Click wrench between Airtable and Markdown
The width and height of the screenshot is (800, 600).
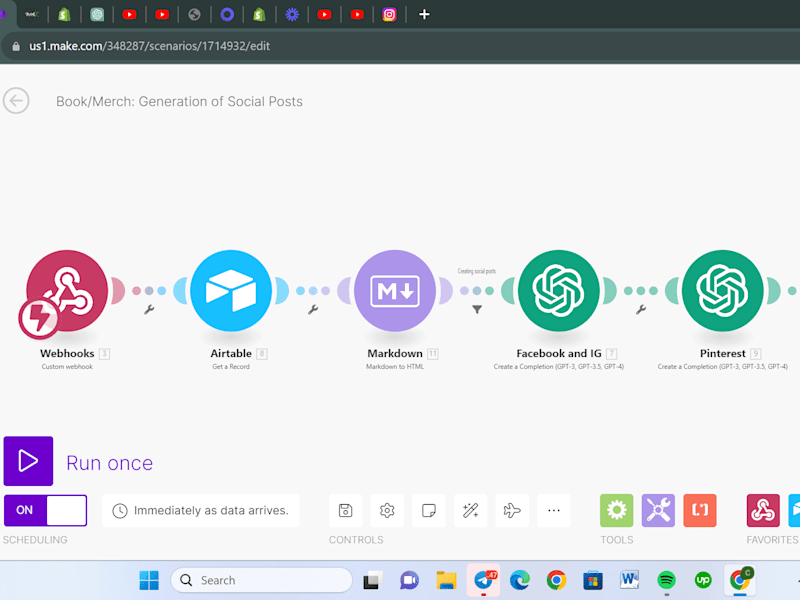click(x=313, y=309)
